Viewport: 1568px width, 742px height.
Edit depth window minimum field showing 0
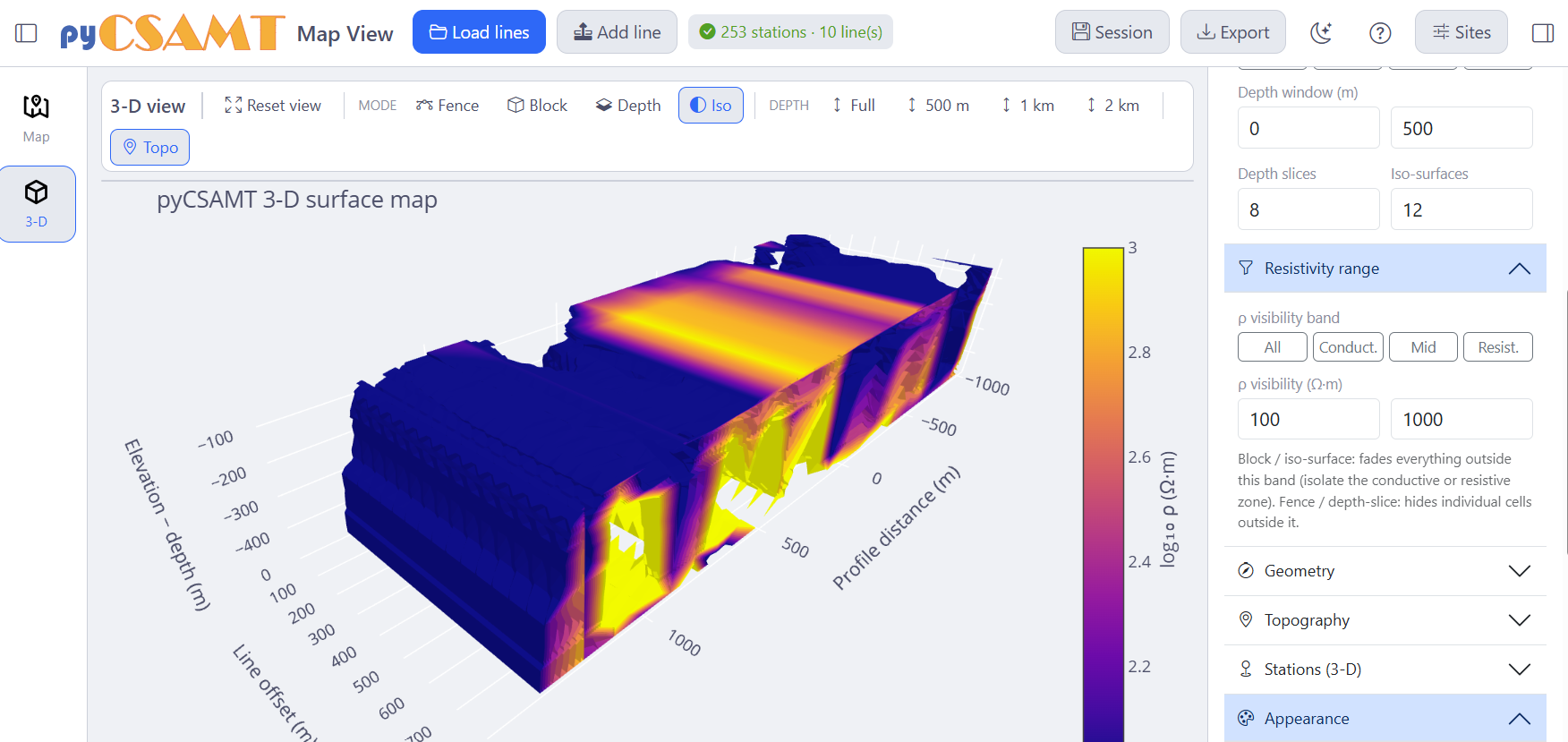(x=1308, y=128)
